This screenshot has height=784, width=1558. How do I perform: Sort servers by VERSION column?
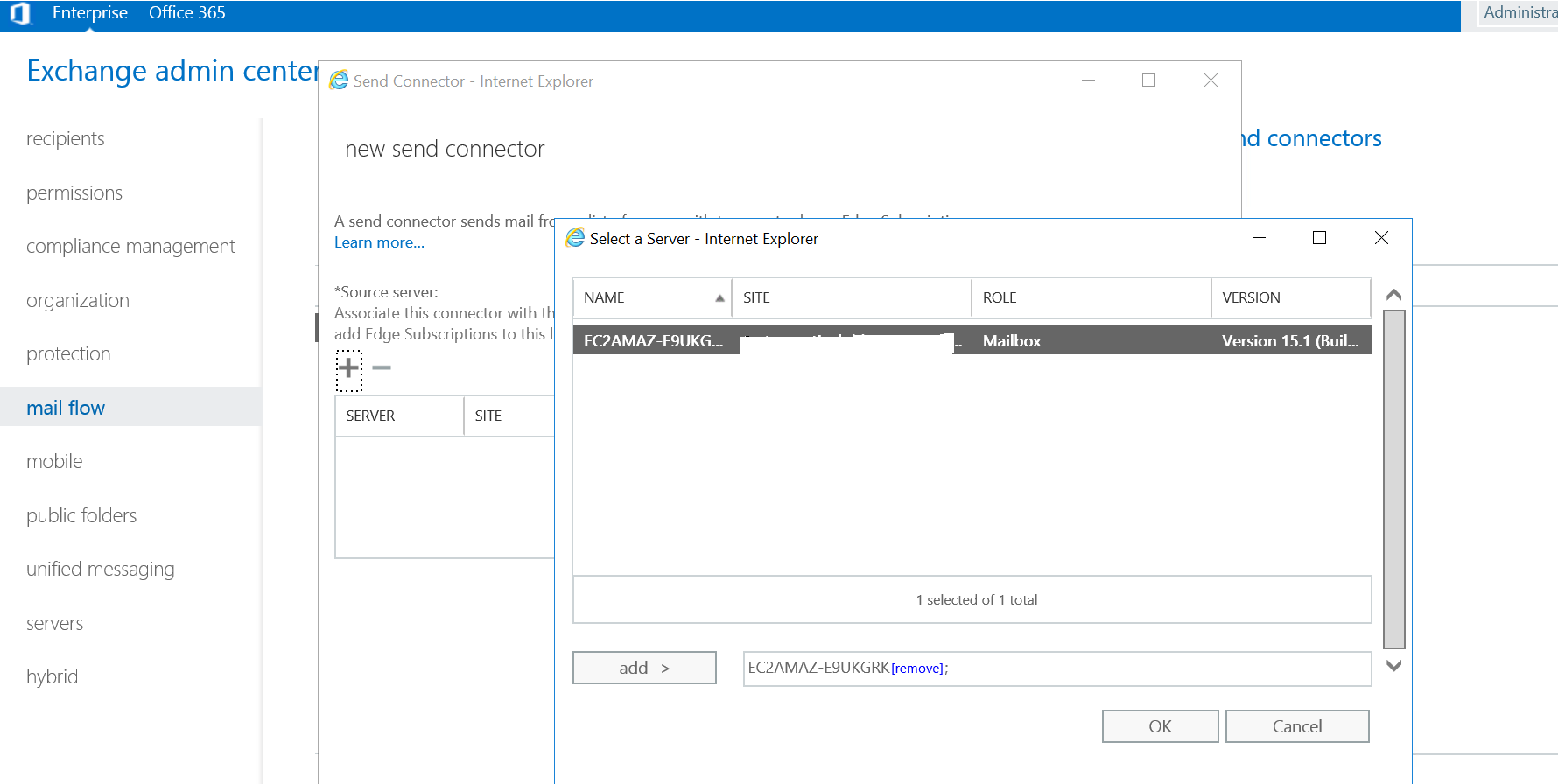[1290, 297]
